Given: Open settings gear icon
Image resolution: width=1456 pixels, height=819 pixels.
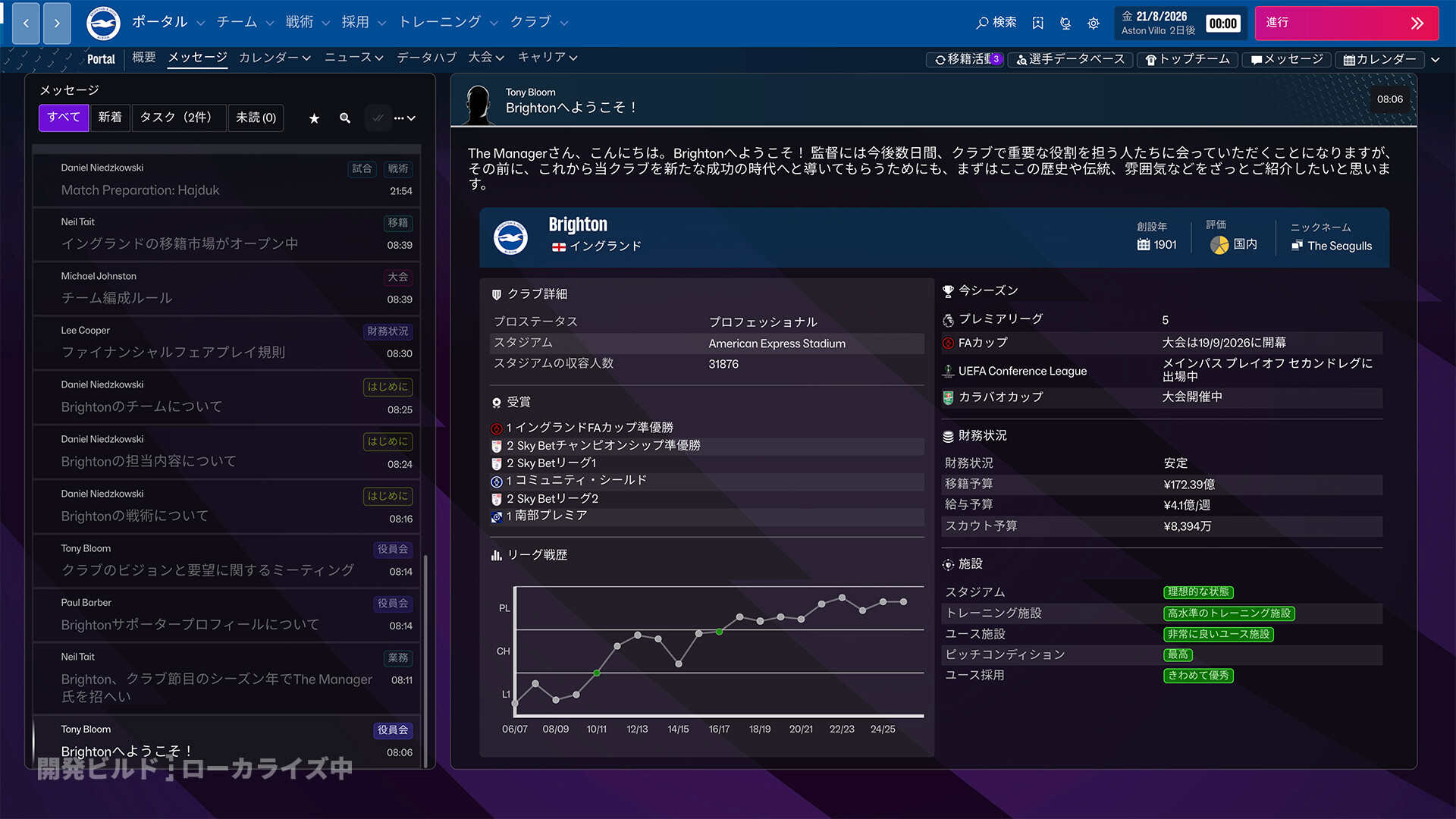Looking at the screenshot, I should click(x=1094, y=24).
